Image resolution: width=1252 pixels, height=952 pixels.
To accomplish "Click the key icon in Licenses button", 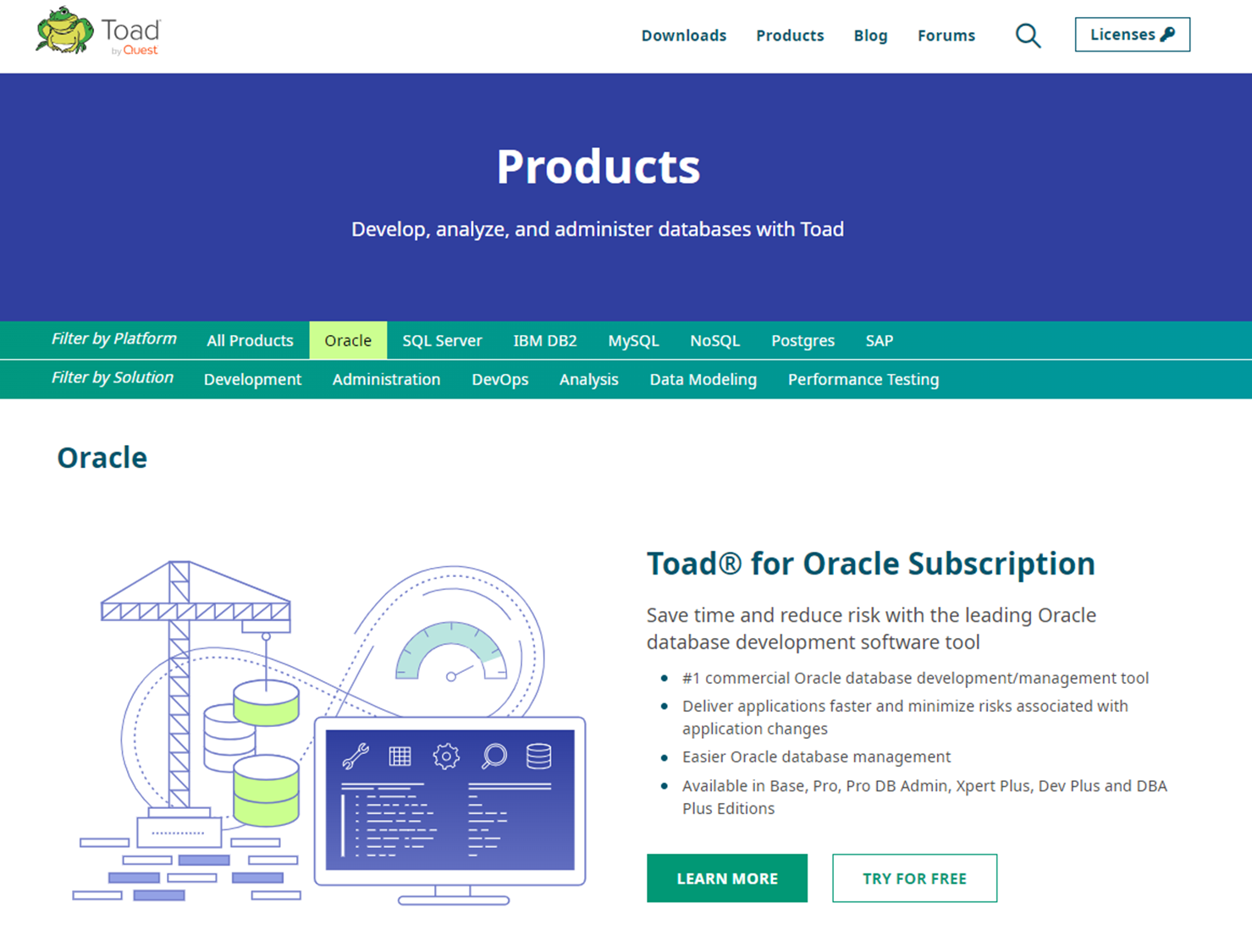I will tap(1168, 35).
